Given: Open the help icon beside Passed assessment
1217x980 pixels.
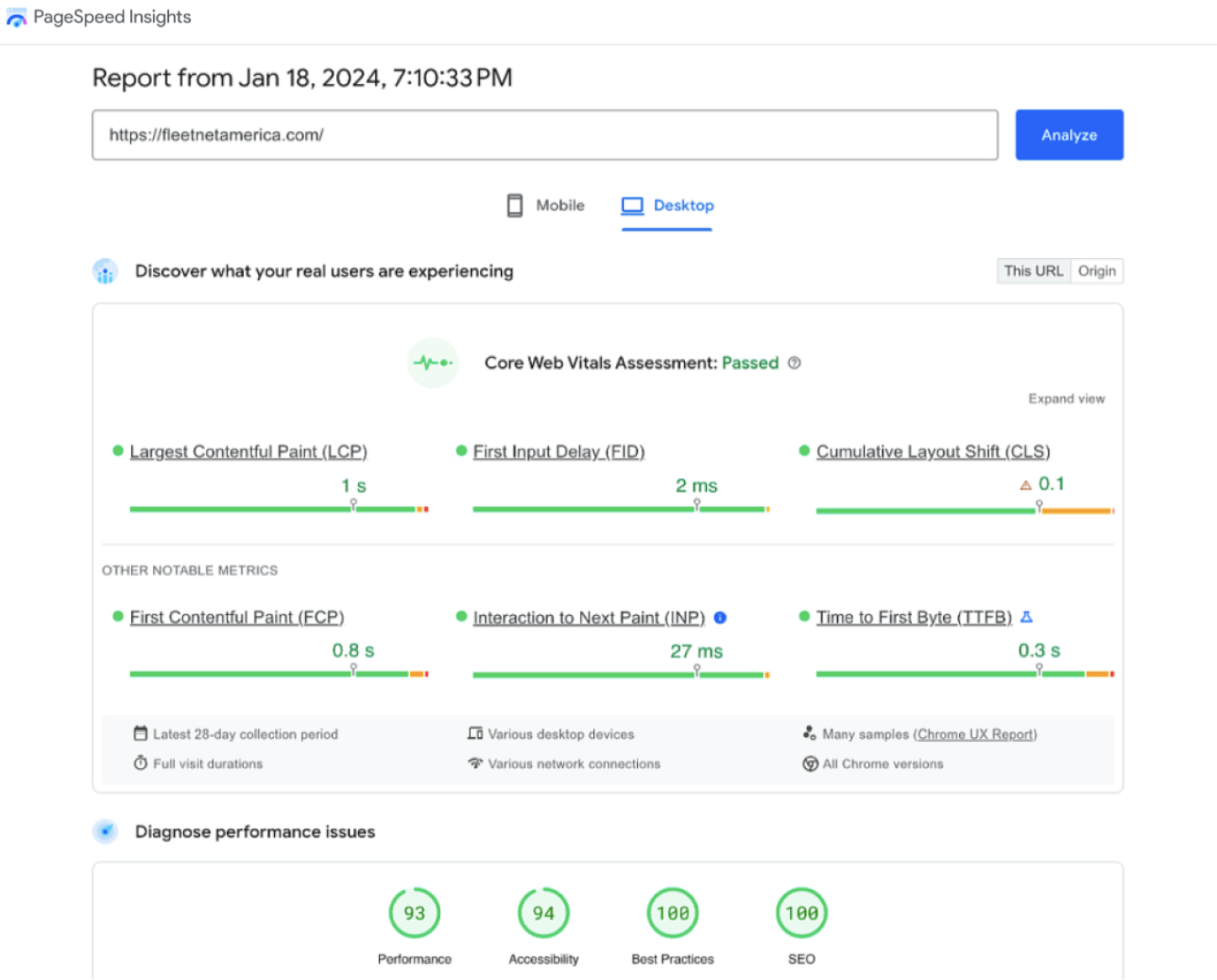Looking at the screenshot, I should tap(795, 363).
